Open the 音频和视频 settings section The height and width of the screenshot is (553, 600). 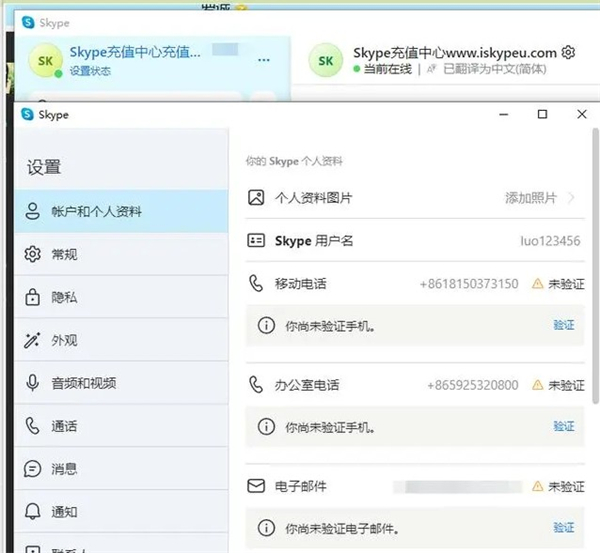[x=121, y=383]
